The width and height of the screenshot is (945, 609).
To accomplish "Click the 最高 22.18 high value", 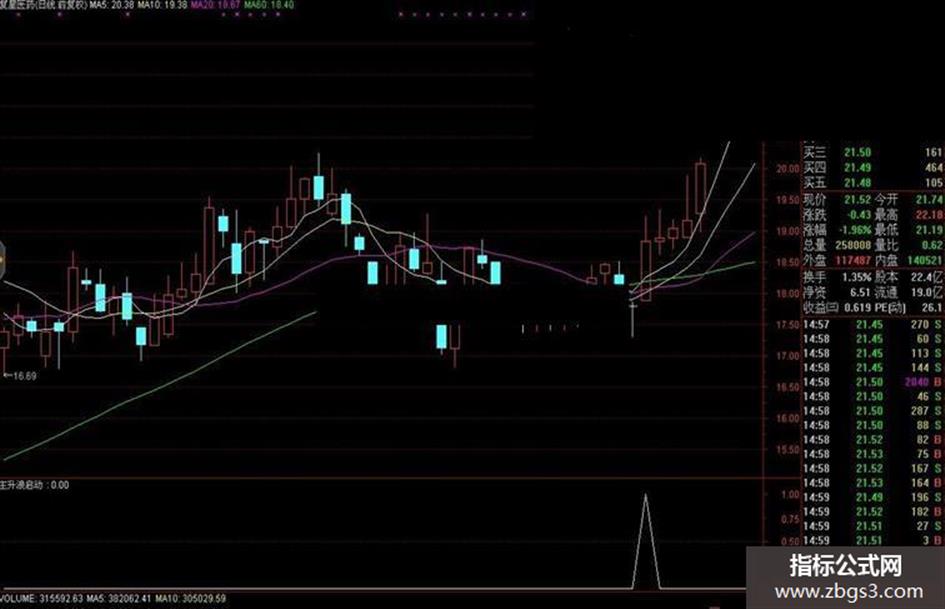I will click(909, 215).
